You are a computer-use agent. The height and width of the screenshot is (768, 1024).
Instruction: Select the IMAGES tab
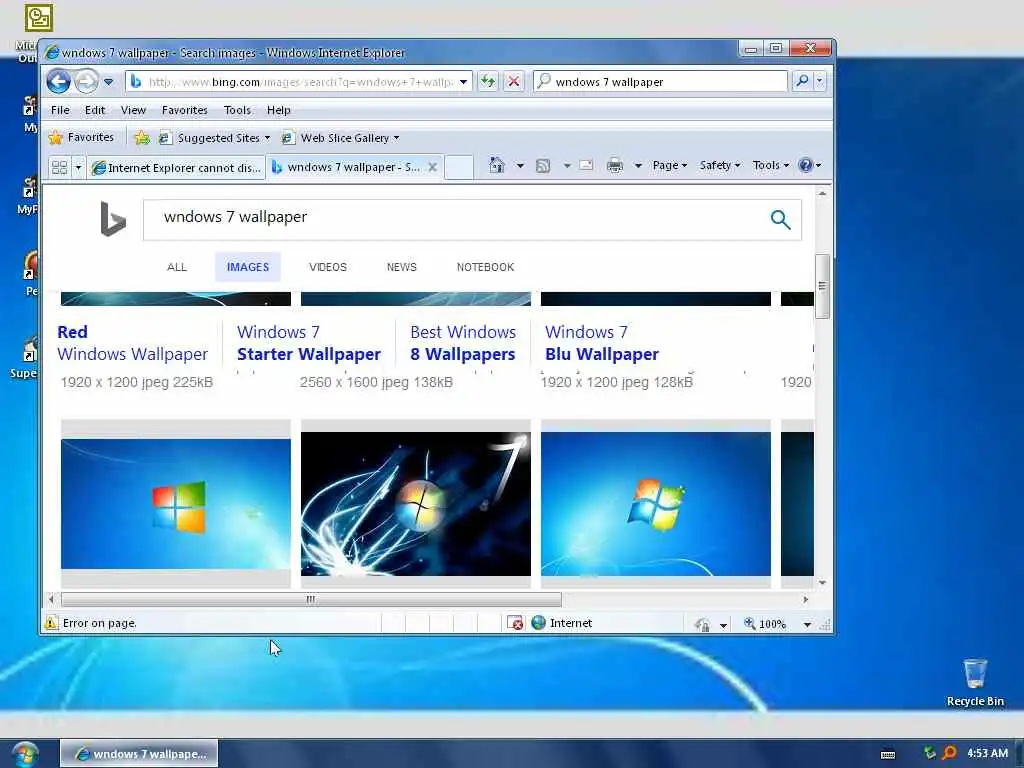[x=248, y=267]
